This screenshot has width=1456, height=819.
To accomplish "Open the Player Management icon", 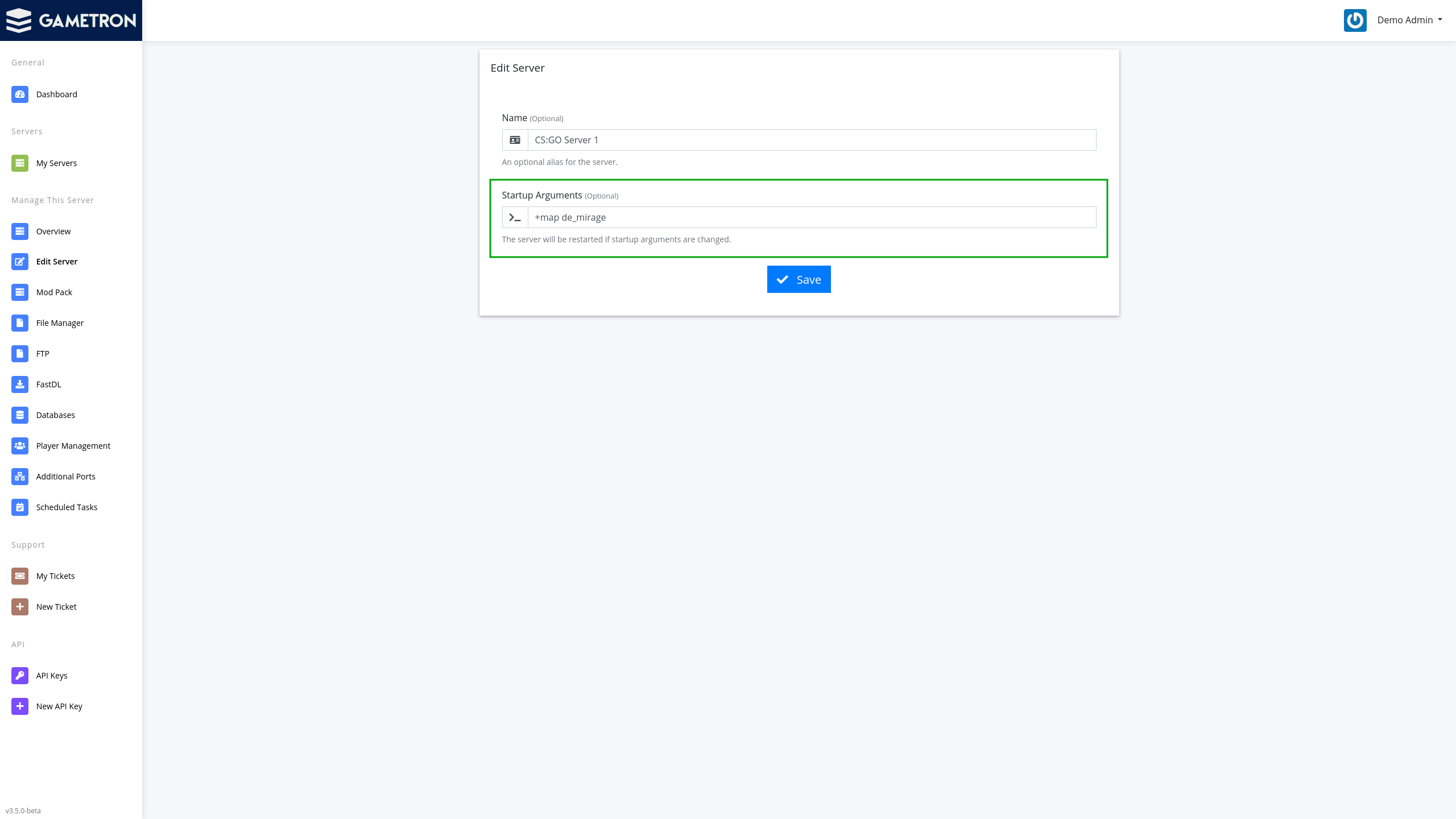I will tap(20, 446).
